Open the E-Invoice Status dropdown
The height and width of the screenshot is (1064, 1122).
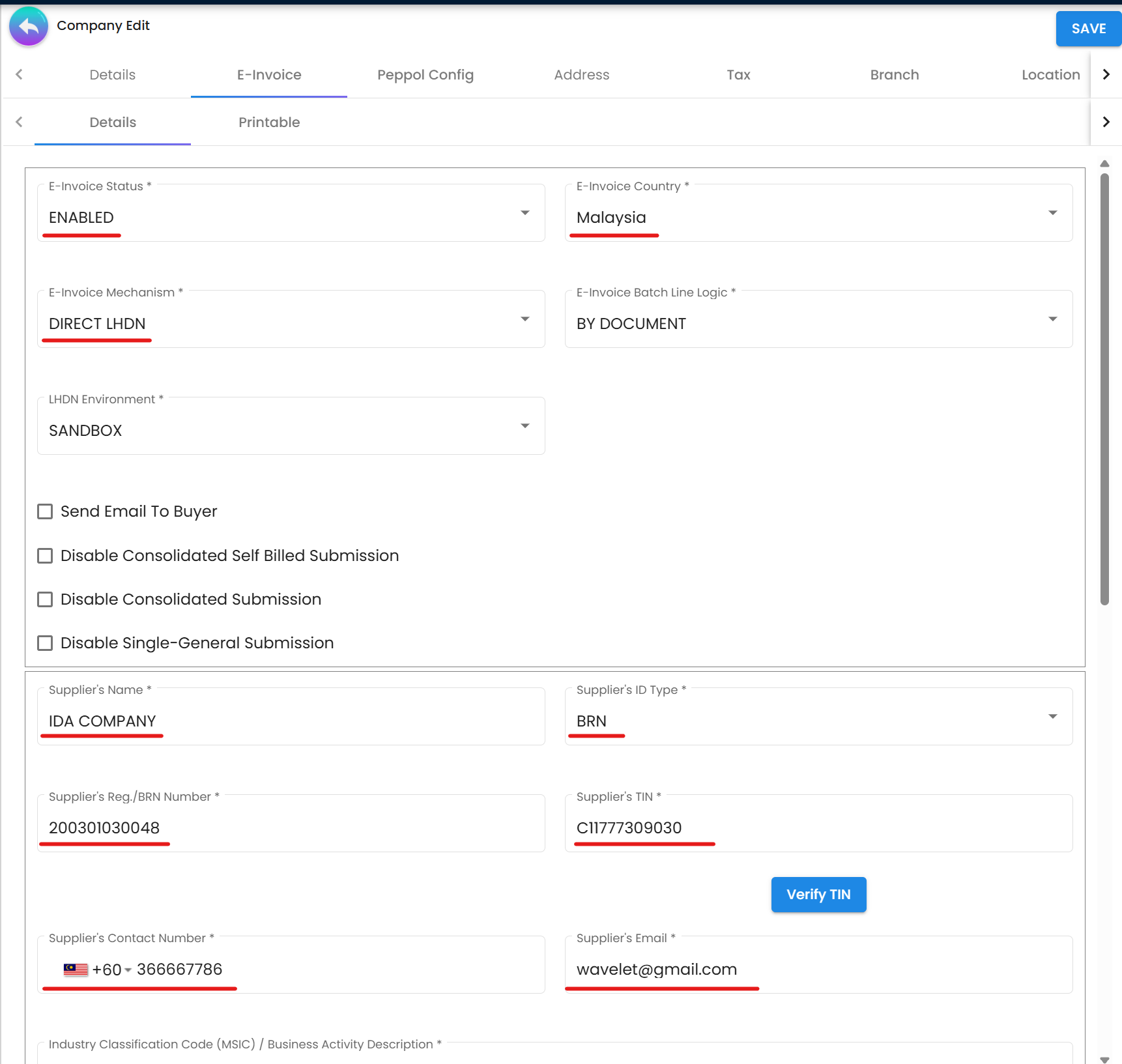[525, 212]
